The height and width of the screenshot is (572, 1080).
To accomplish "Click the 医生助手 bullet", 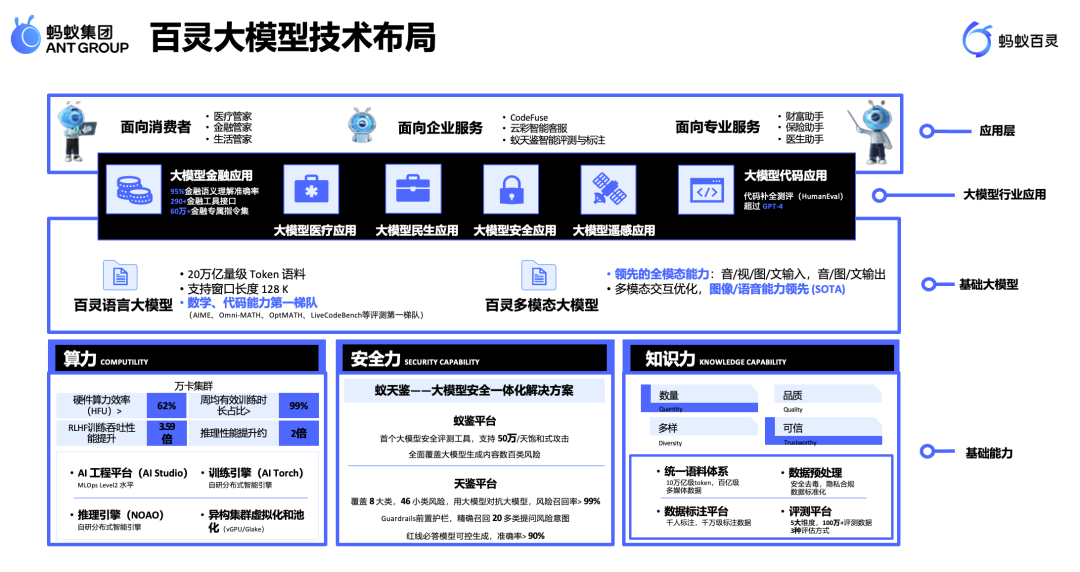I will pos(801,139).
